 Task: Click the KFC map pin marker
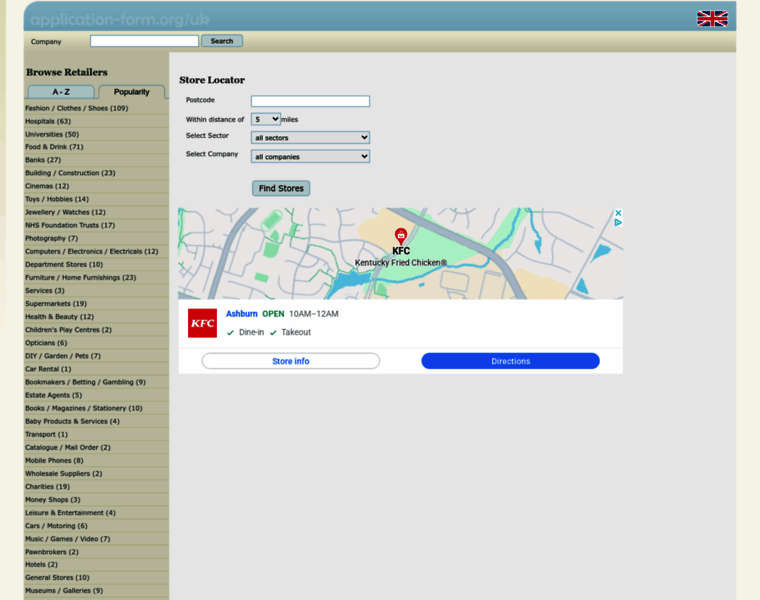point(401,236)
